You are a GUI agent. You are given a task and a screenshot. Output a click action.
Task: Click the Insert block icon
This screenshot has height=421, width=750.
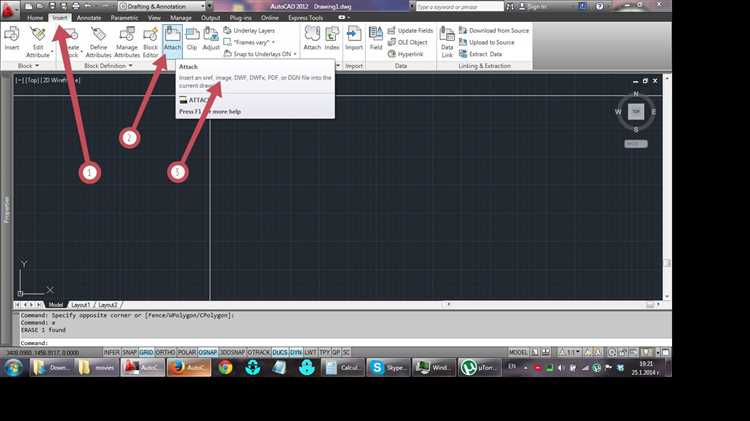(x=11, y=38)
